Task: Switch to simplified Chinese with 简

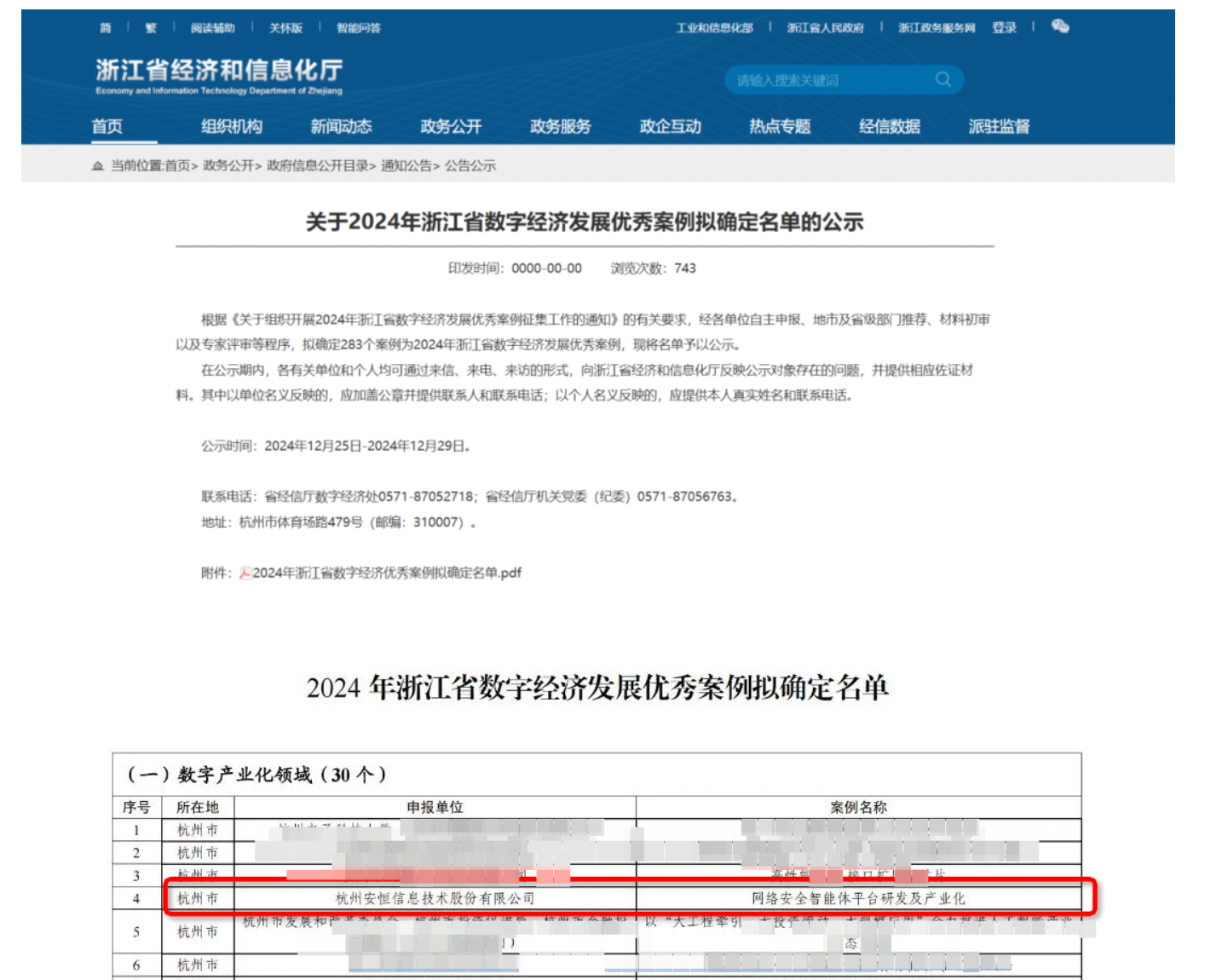Action: pyautogui.click(x=106, y=28)
